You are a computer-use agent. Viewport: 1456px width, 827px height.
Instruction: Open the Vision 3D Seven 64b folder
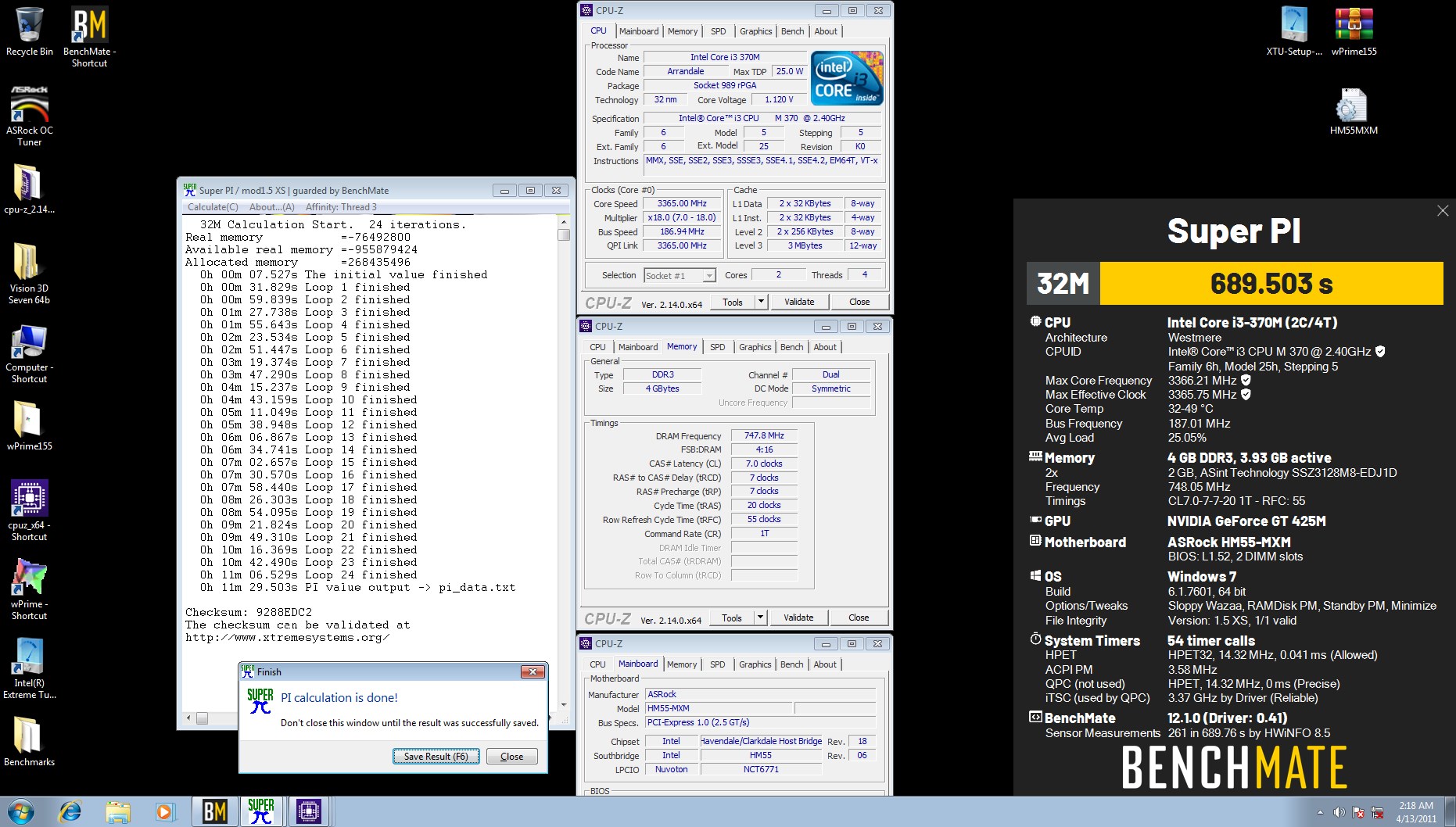pyautogui.click(x=30, y=274)
